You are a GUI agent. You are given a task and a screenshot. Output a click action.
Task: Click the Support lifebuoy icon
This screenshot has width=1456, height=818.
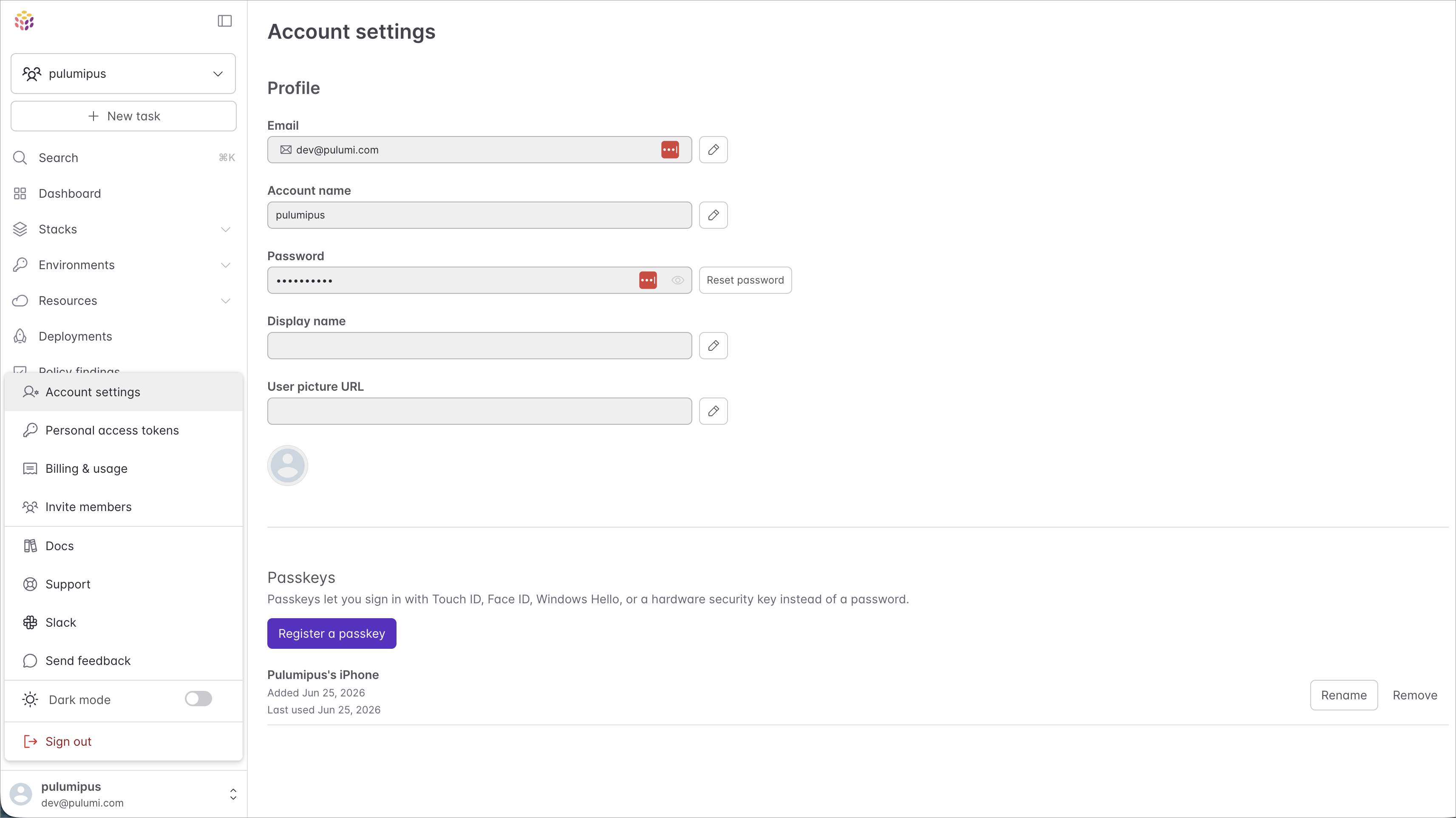click(30, 584)
